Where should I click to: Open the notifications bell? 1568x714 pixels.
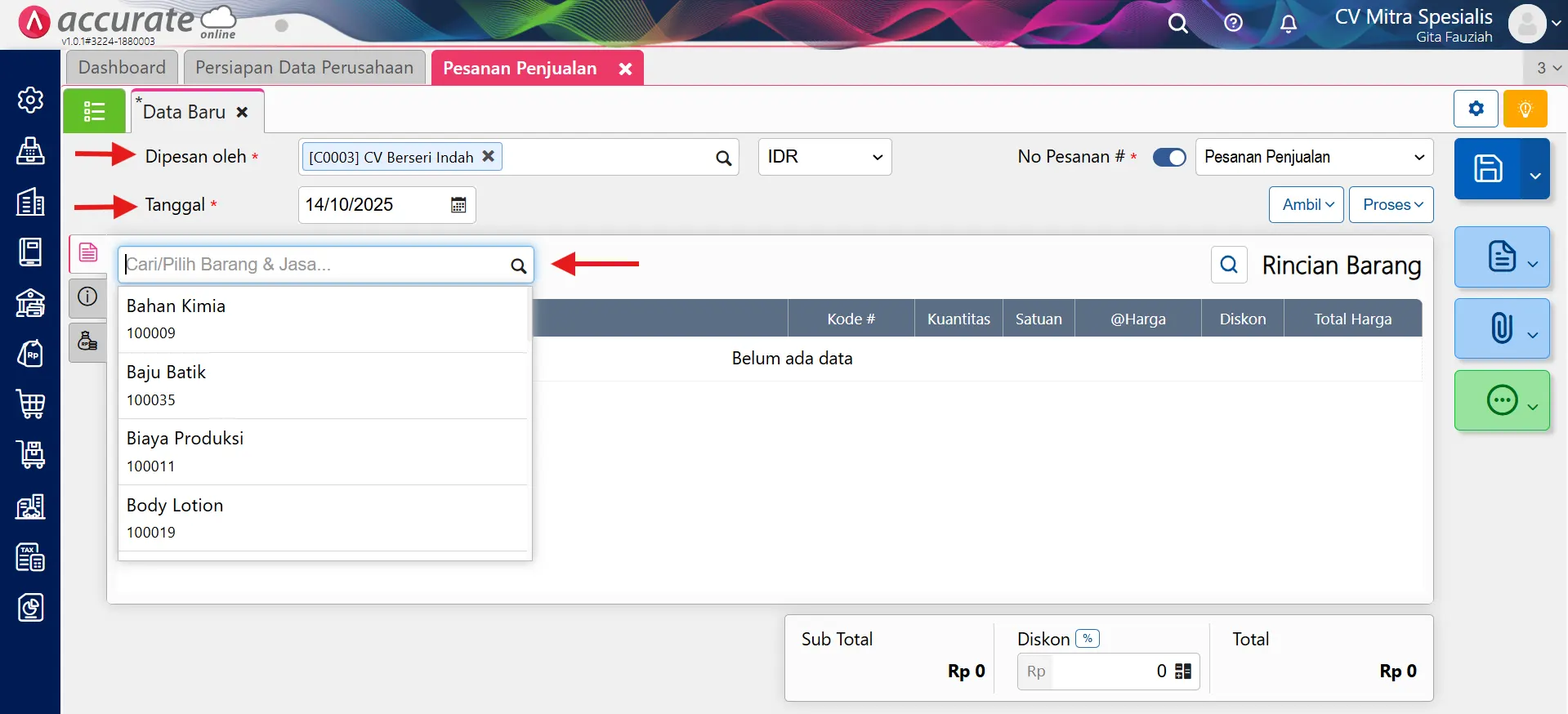[1289, 23]
